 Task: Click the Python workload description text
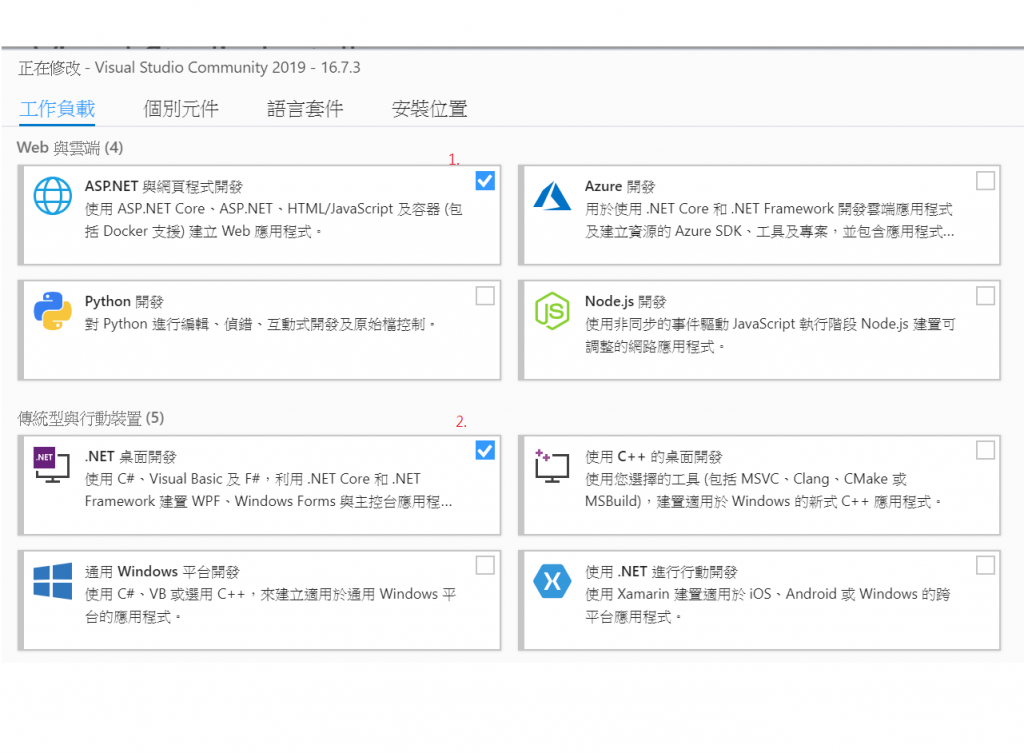pos(259,324)
